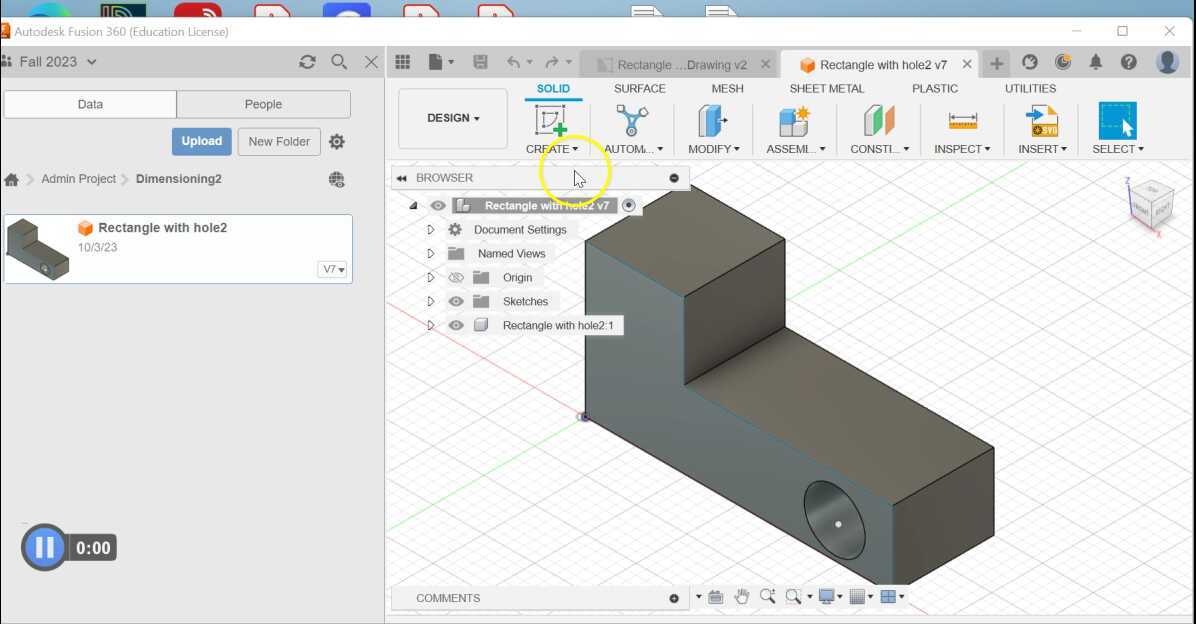Open the V7 version dropdown
The image size is (1196, 624).
click(333, 270)
